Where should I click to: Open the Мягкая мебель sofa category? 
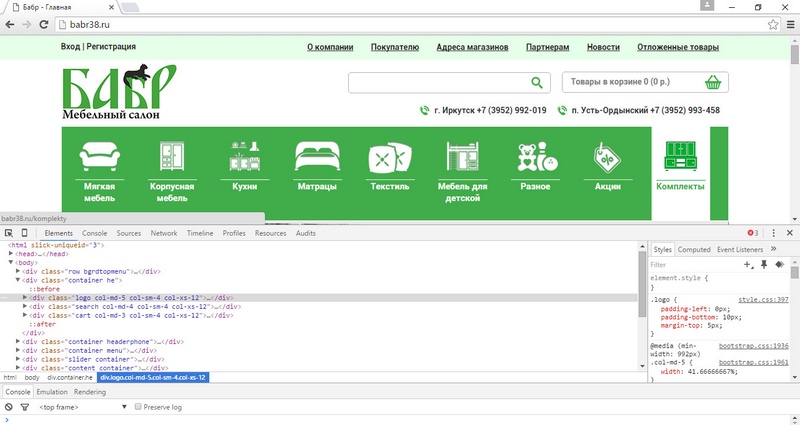(99, 157)
